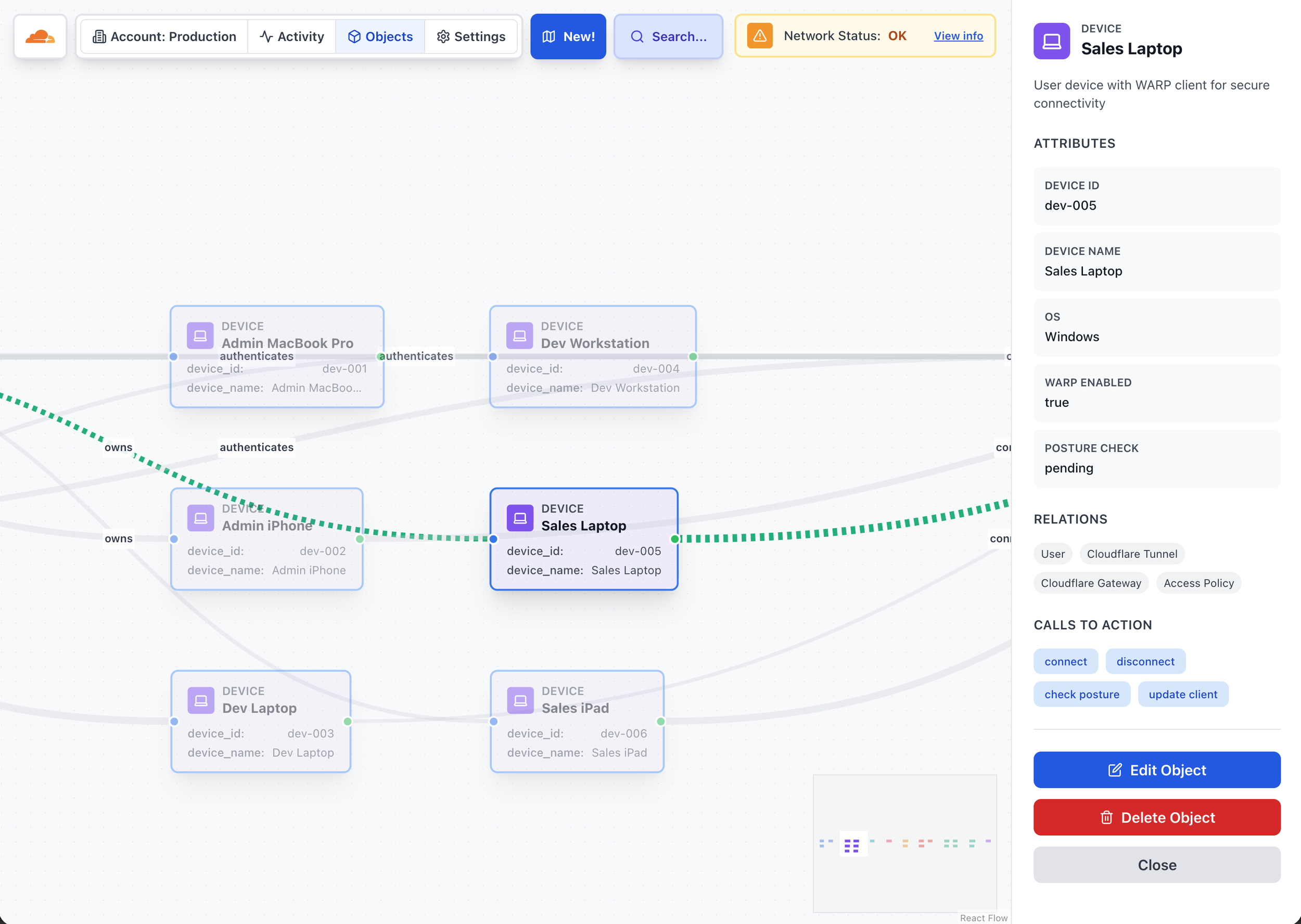
Task: Open the View info link
Action: 958,36
